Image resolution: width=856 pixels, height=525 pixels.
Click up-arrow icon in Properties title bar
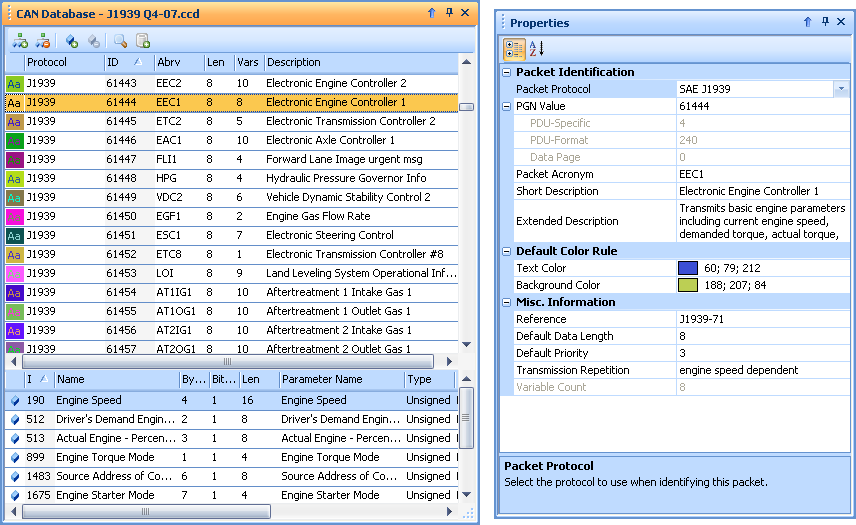click(807, 22)
